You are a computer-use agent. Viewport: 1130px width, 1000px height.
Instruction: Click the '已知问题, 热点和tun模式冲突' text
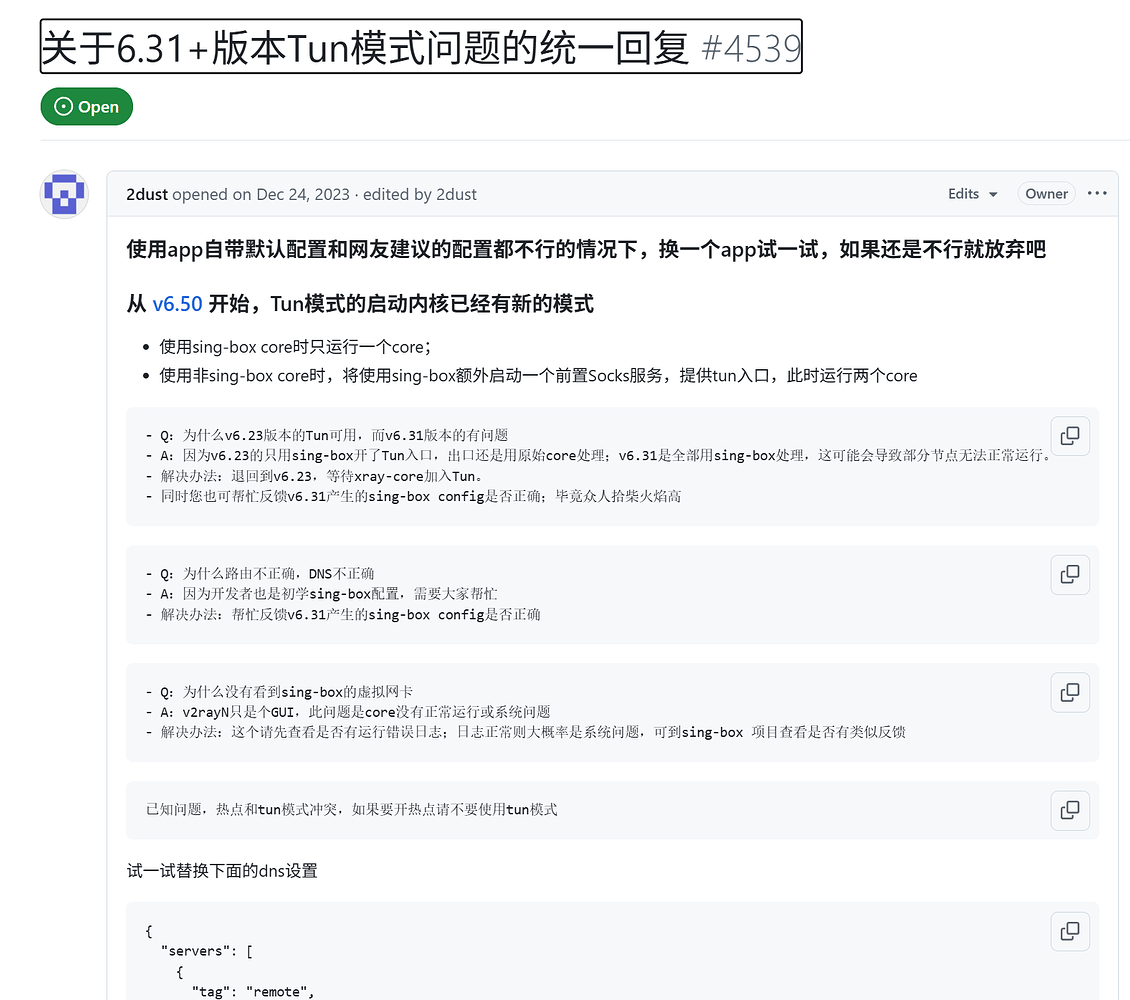[x=352, y=810]
